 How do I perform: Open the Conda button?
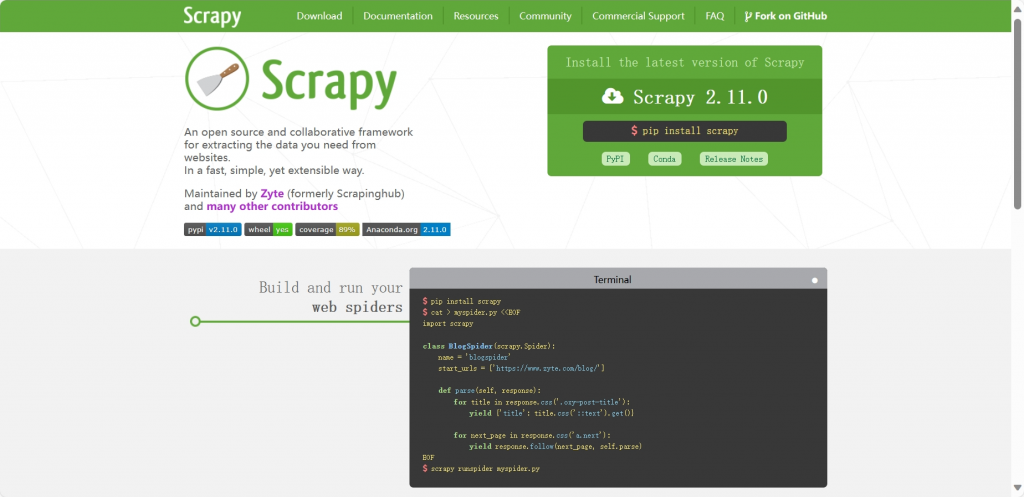tap(665, 159)
